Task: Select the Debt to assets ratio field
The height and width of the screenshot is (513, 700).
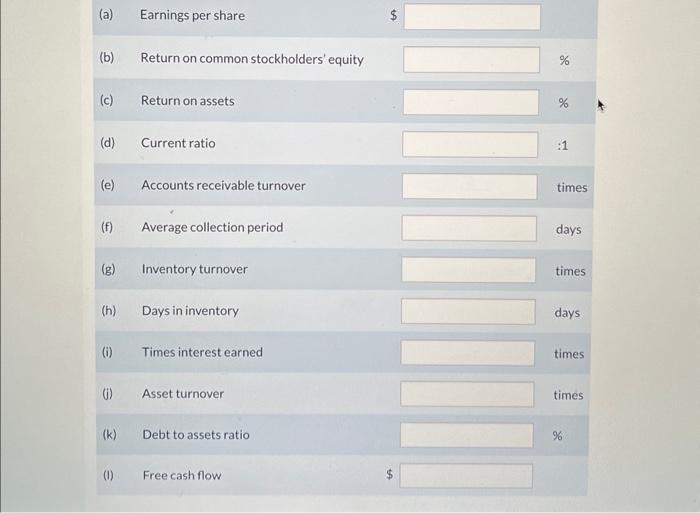Action: pyautogui.click(x=467, y=435)
